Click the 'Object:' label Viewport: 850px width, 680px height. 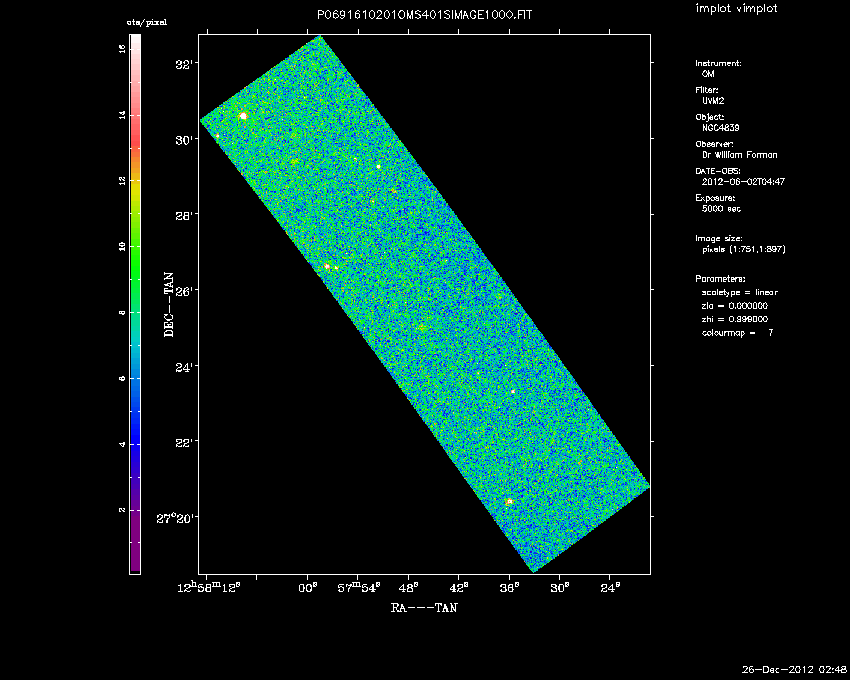(710, 117)
